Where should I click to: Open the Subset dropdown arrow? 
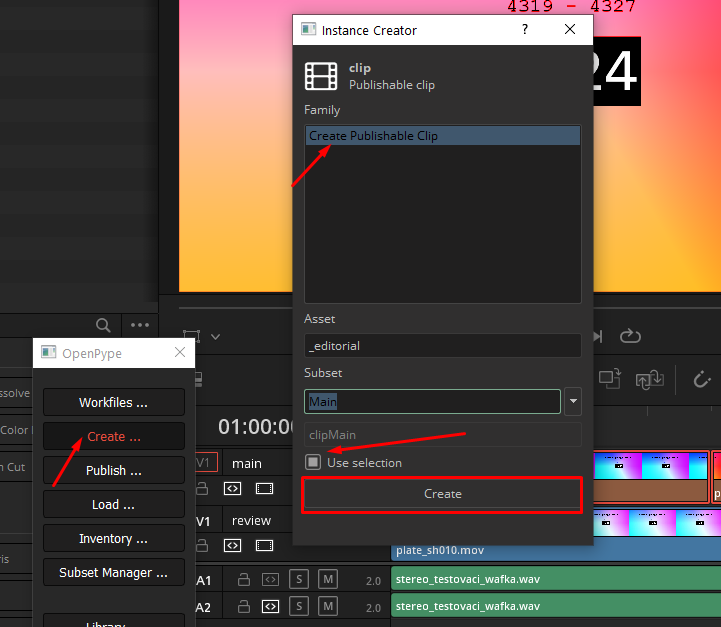tap(573, 402)
